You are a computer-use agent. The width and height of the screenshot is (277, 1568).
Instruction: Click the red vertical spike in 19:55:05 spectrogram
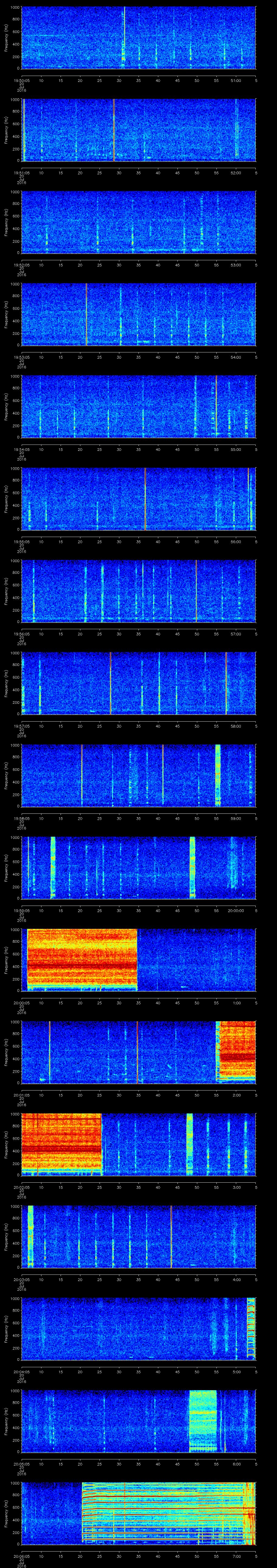tap(145, 499)
